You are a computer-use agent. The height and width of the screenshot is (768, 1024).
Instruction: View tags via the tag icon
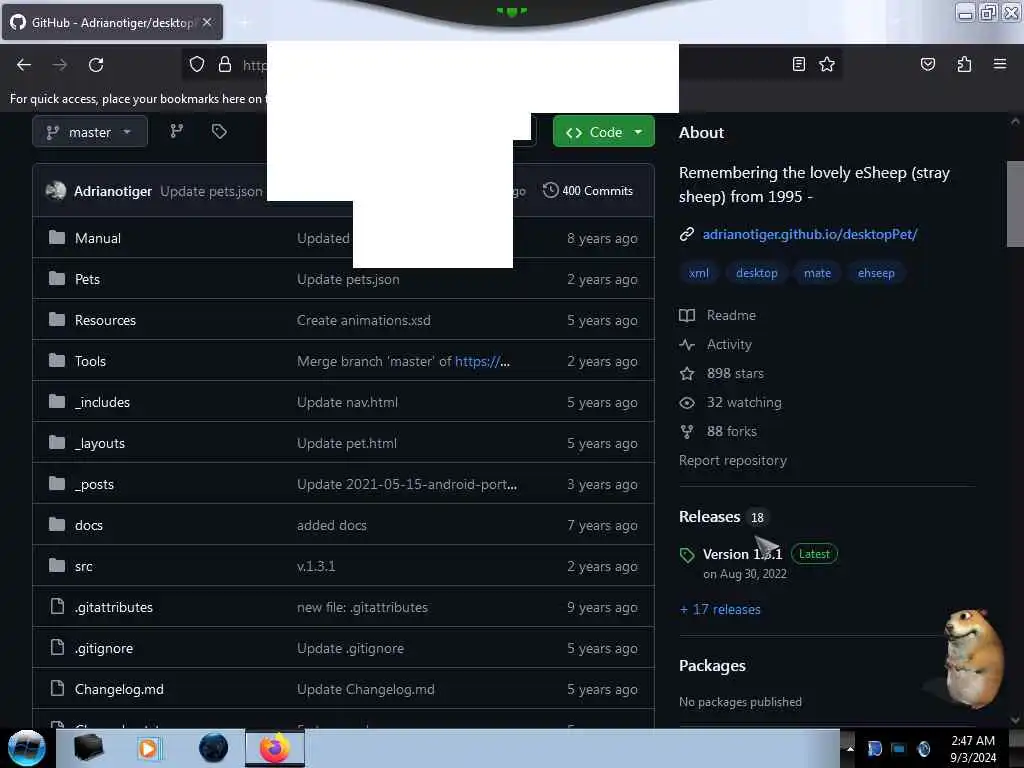[x=219, y=131]
